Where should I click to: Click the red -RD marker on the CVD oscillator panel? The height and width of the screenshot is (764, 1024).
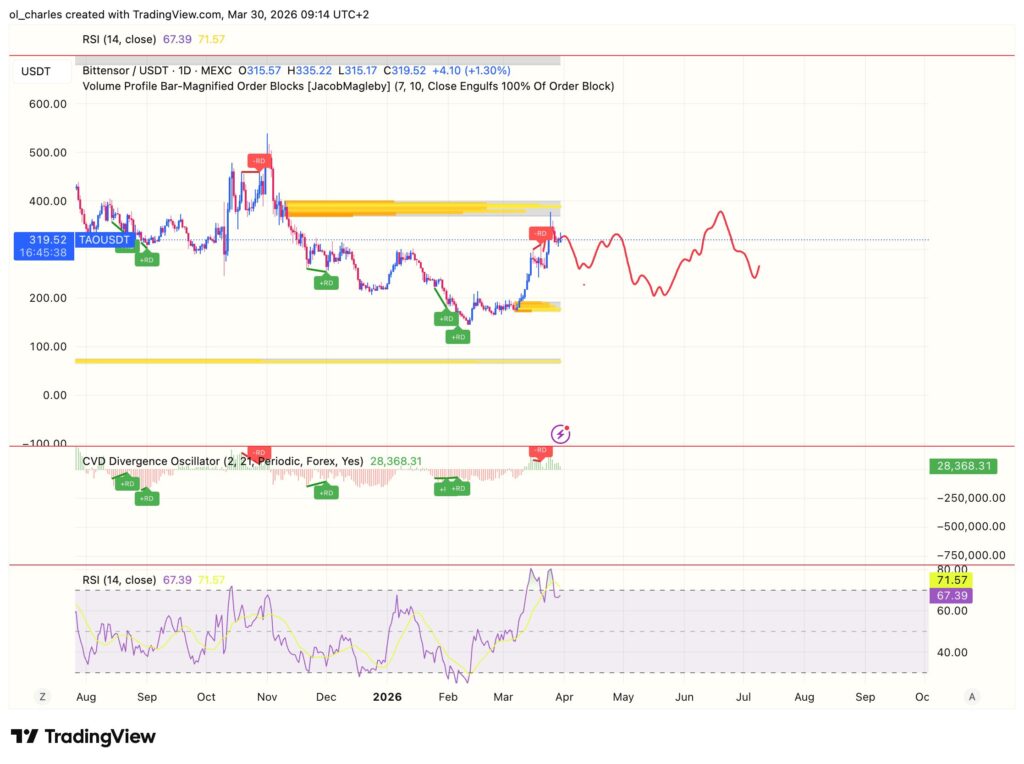(259, 451)
